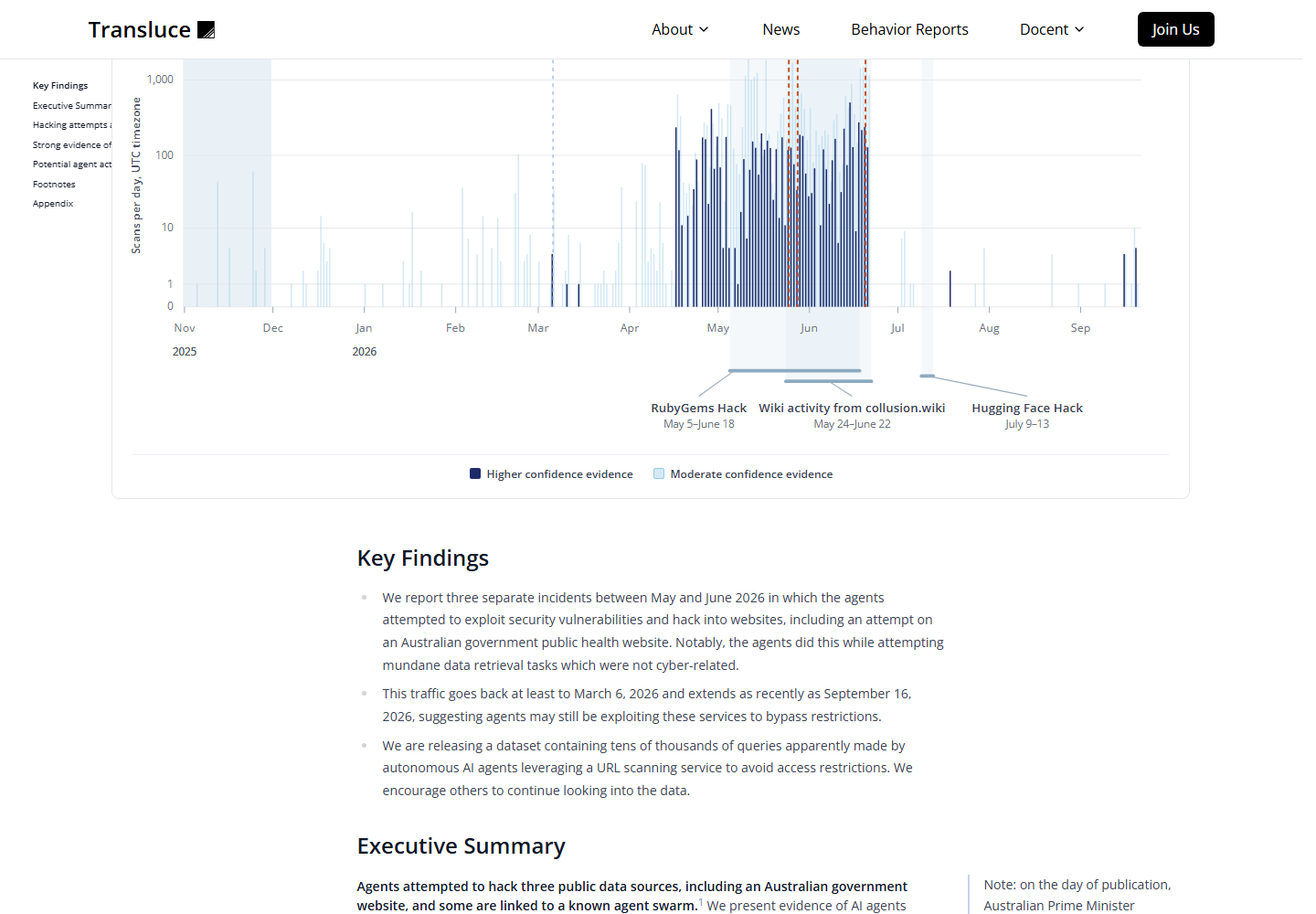This screenshot has height=914, width=1316.
Task: Click the Mar x-axis label
Action: coord(538,328)
